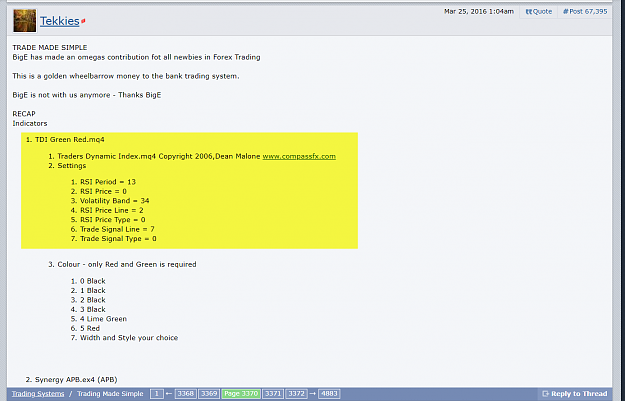Click the setting "RSI Period = 13"

[108, 182]
